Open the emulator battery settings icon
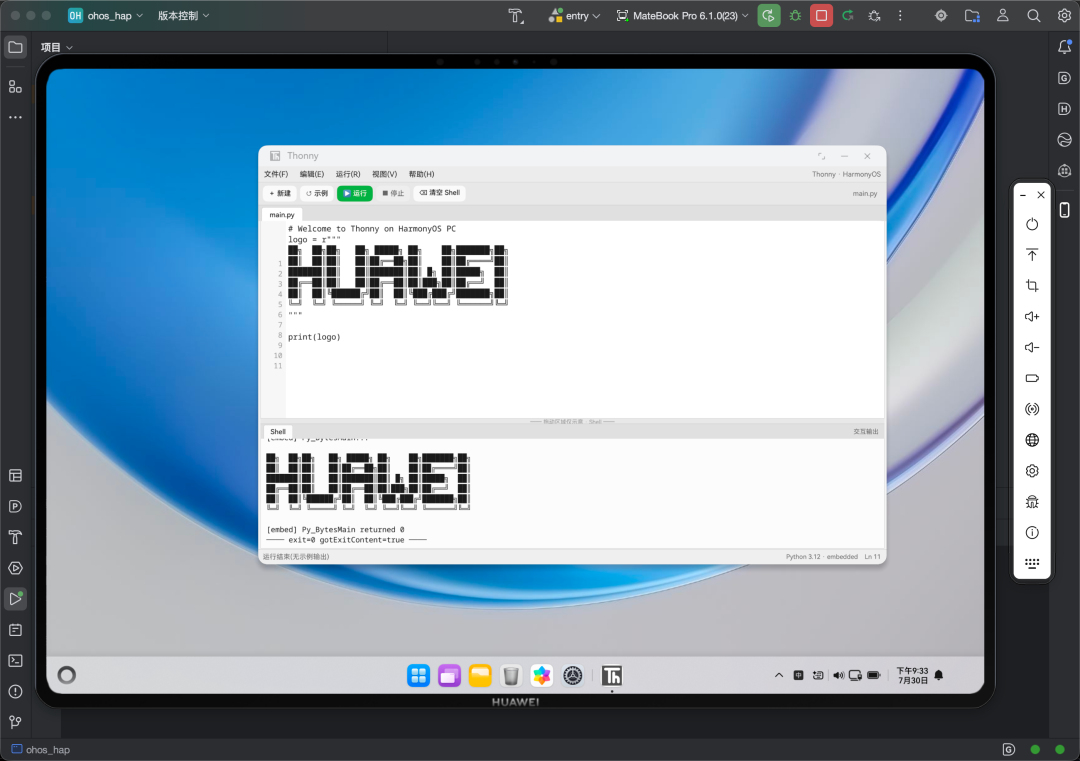 [1032, 378]
